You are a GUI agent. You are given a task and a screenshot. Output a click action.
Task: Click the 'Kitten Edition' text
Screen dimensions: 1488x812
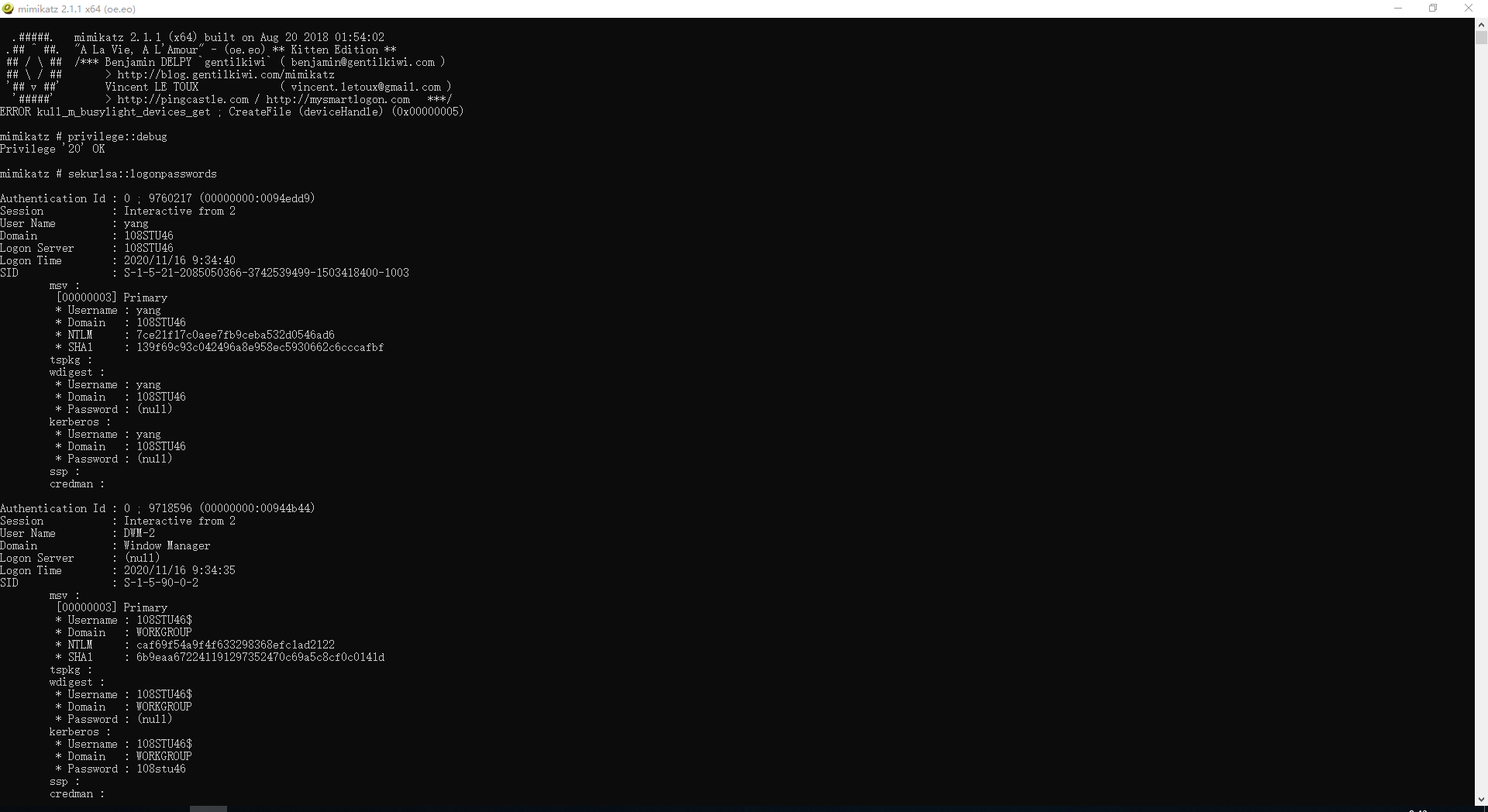(x=335, y=50)
